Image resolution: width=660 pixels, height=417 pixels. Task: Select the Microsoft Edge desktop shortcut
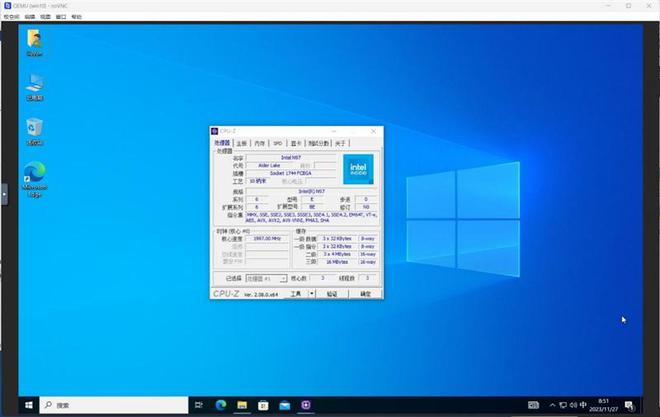[35, 179]
